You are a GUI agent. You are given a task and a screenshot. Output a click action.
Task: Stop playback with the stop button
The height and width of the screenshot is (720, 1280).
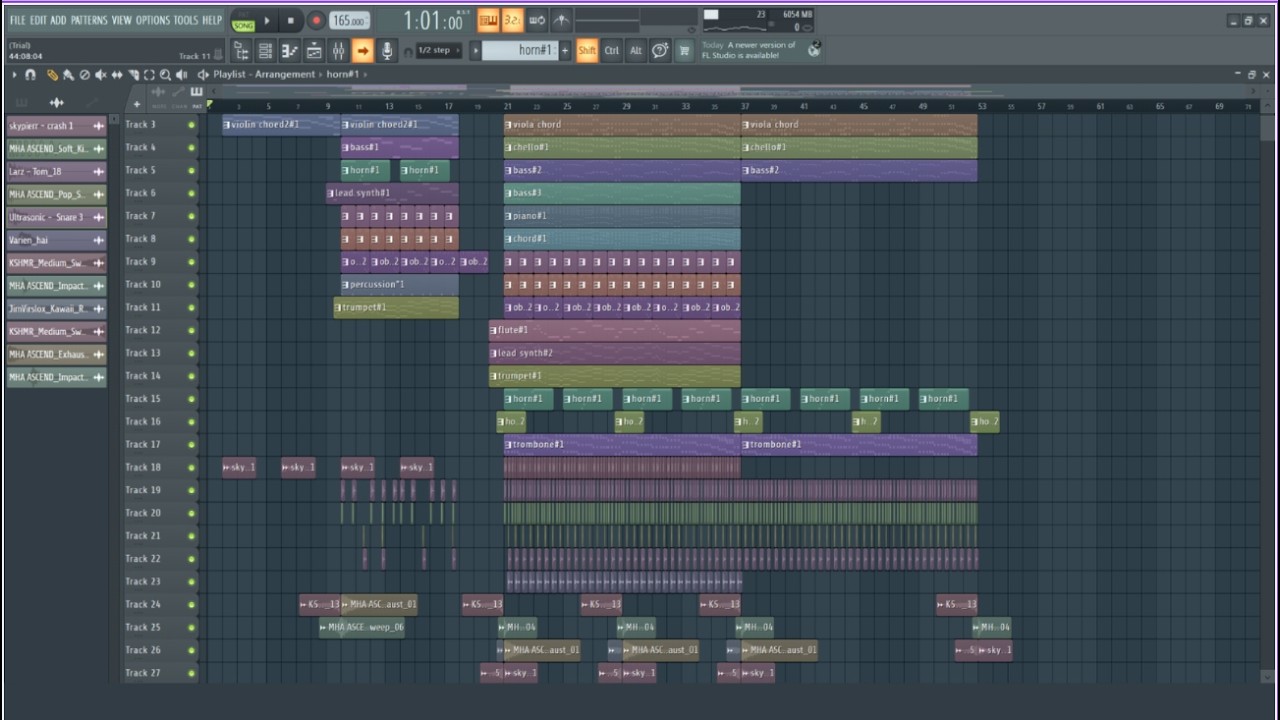pyautogui.click(x=291, y=20)
